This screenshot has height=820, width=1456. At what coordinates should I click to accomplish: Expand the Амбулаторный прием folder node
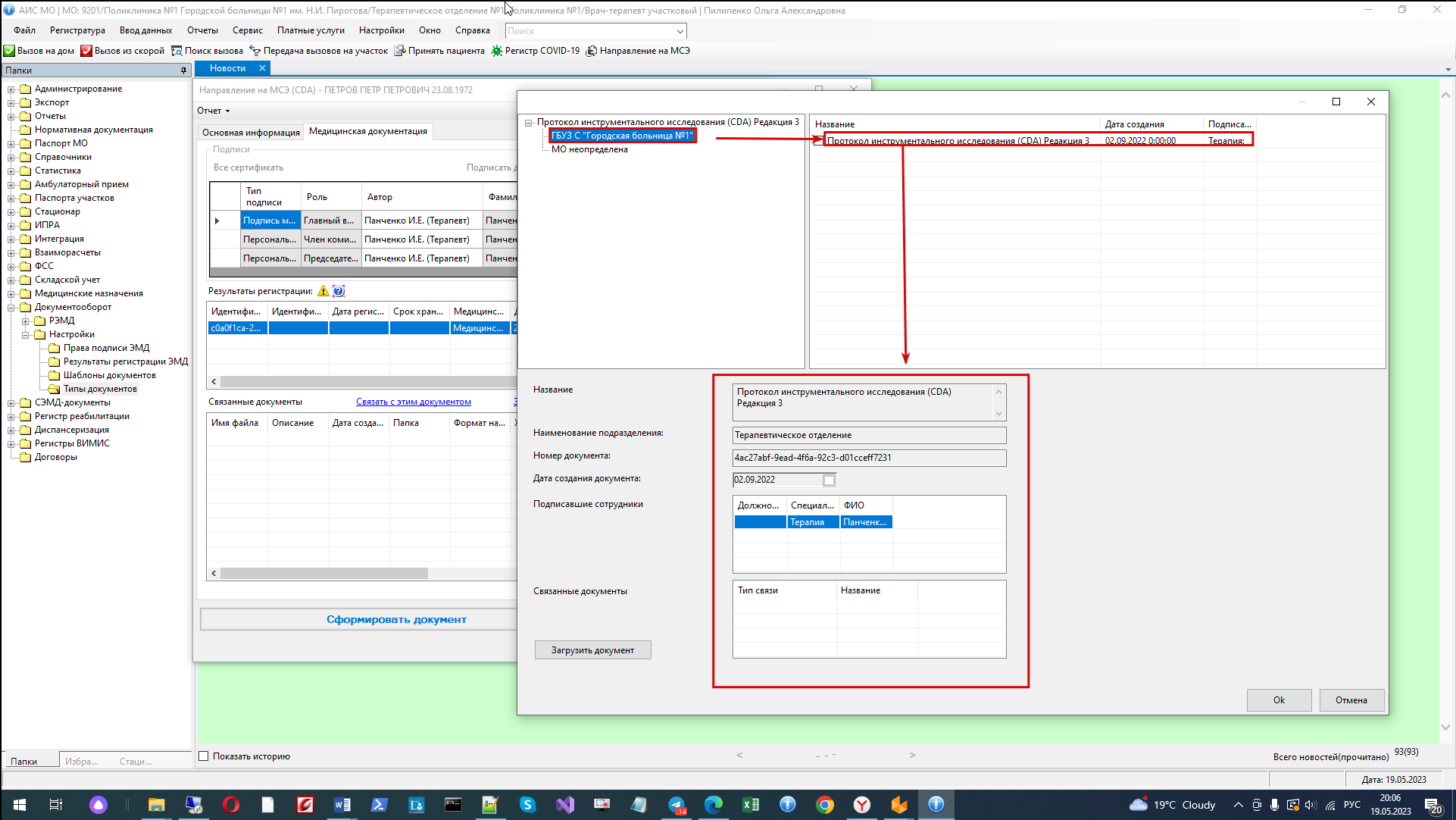tap(11, 185)
